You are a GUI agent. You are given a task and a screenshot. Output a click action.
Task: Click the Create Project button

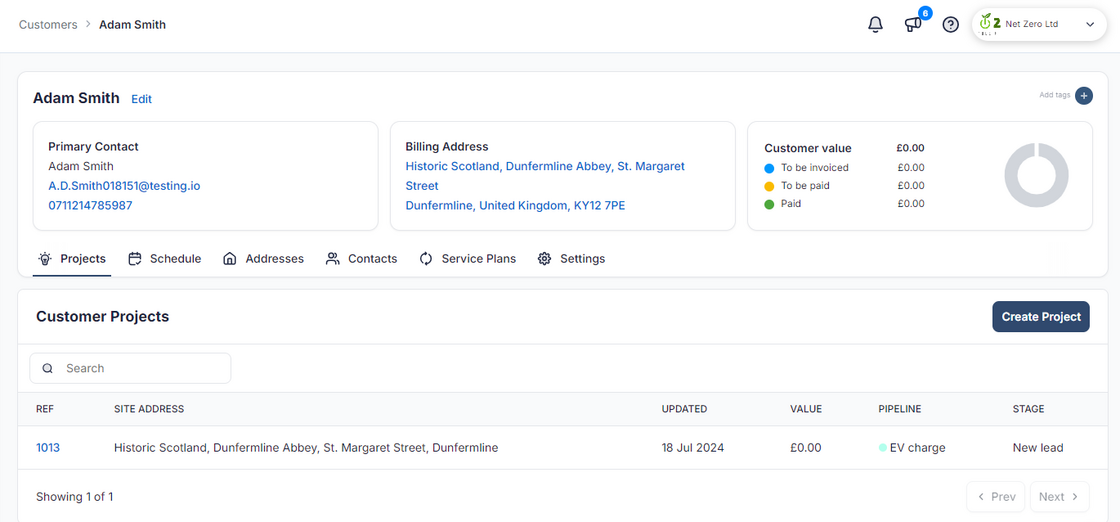1040,317
